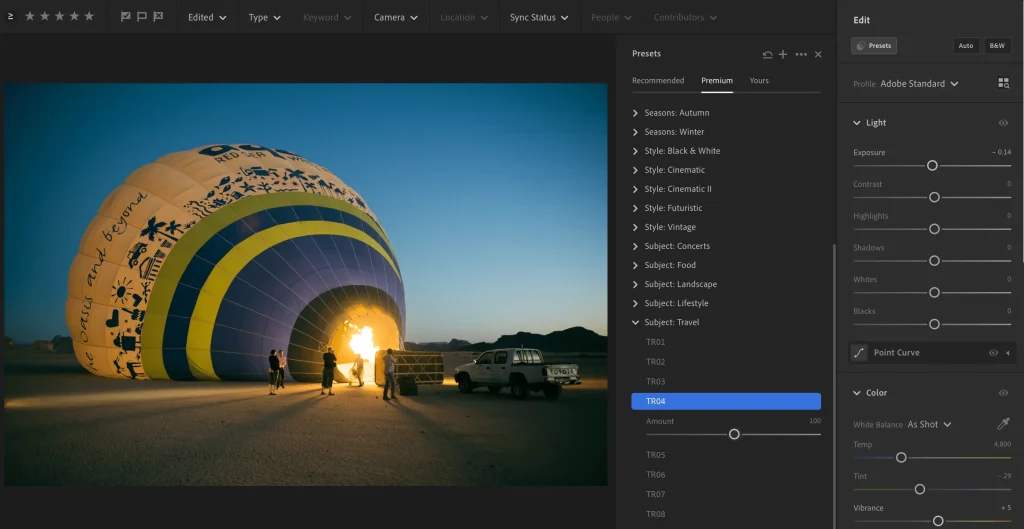Toggle visibility of Color panel edits
Screen dimensions: 1024x529
coord(1003,393)
